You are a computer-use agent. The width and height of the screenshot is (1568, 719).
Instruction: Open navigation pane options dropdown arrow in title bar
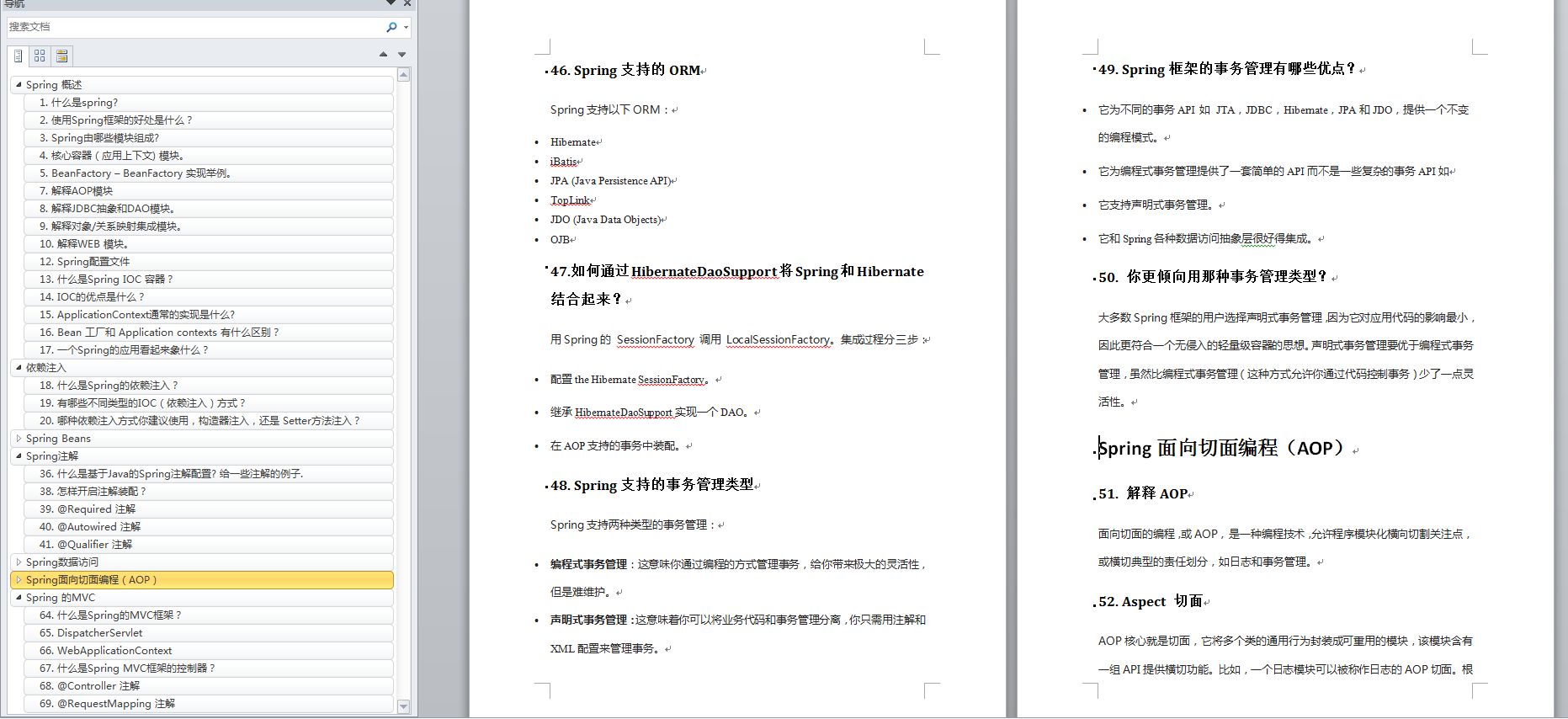(390, 4)
